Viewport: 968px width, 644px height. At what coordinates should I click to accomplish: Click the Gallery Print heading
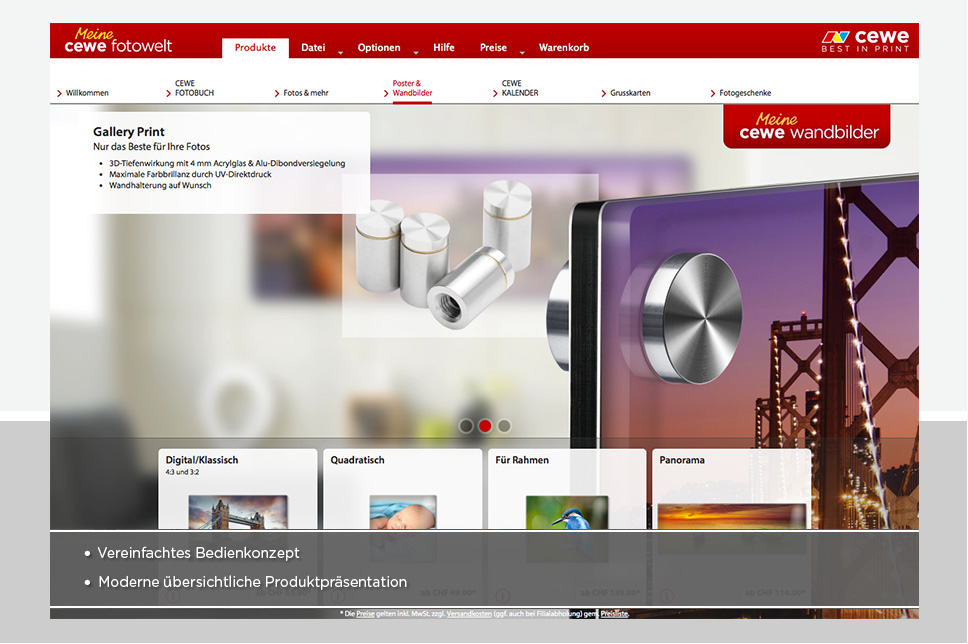pyautogui.click(x=128, y=132)
